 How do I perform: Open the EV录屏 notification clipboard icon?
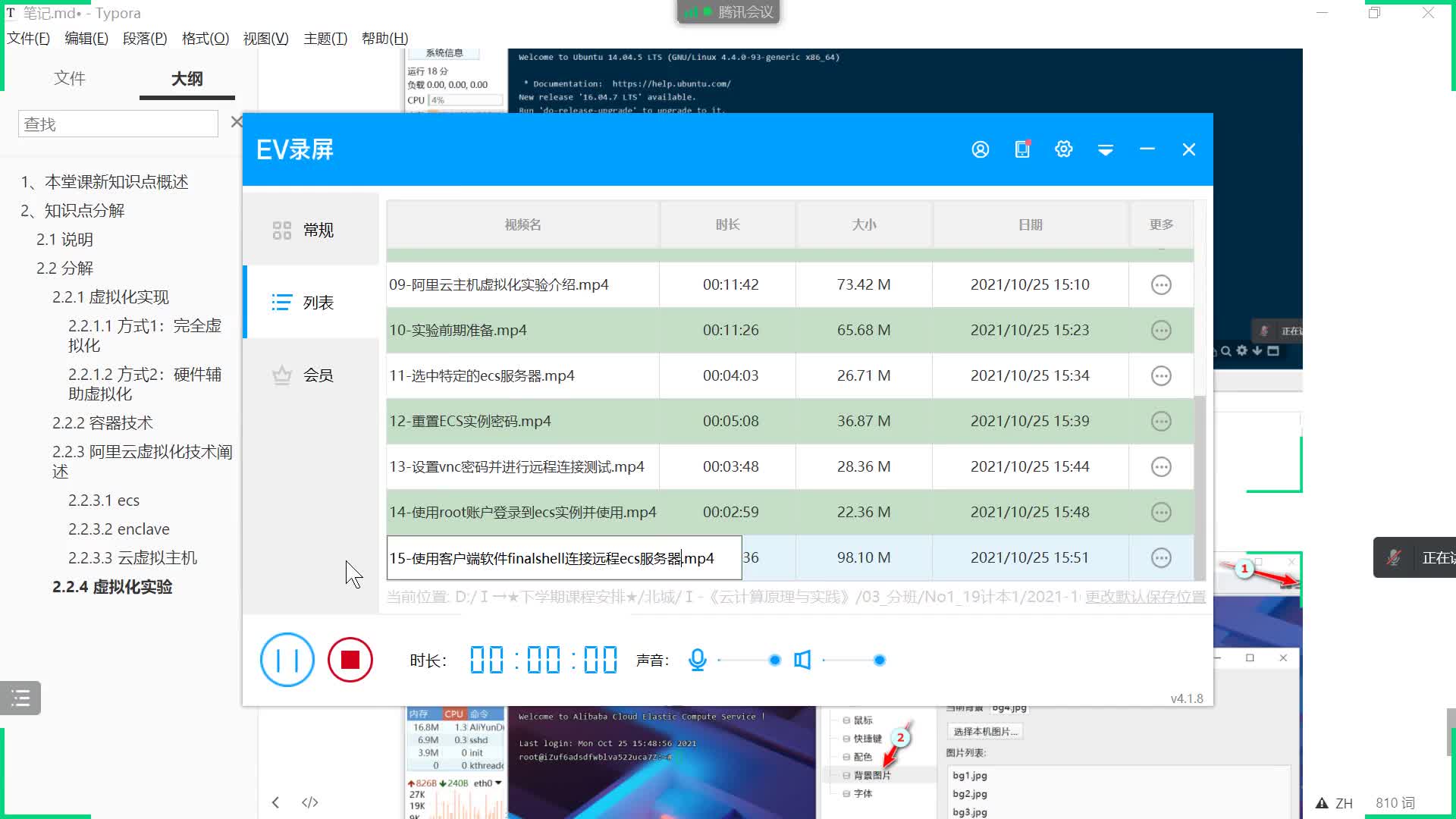(1022, 149)
